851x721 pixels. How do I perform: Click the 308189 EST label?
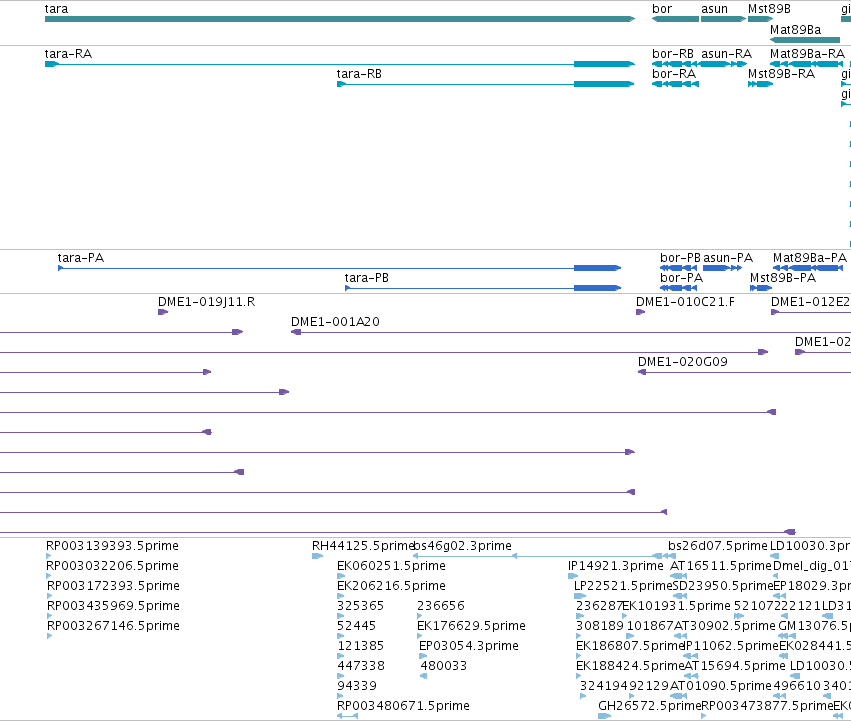(x=600, y=626)
